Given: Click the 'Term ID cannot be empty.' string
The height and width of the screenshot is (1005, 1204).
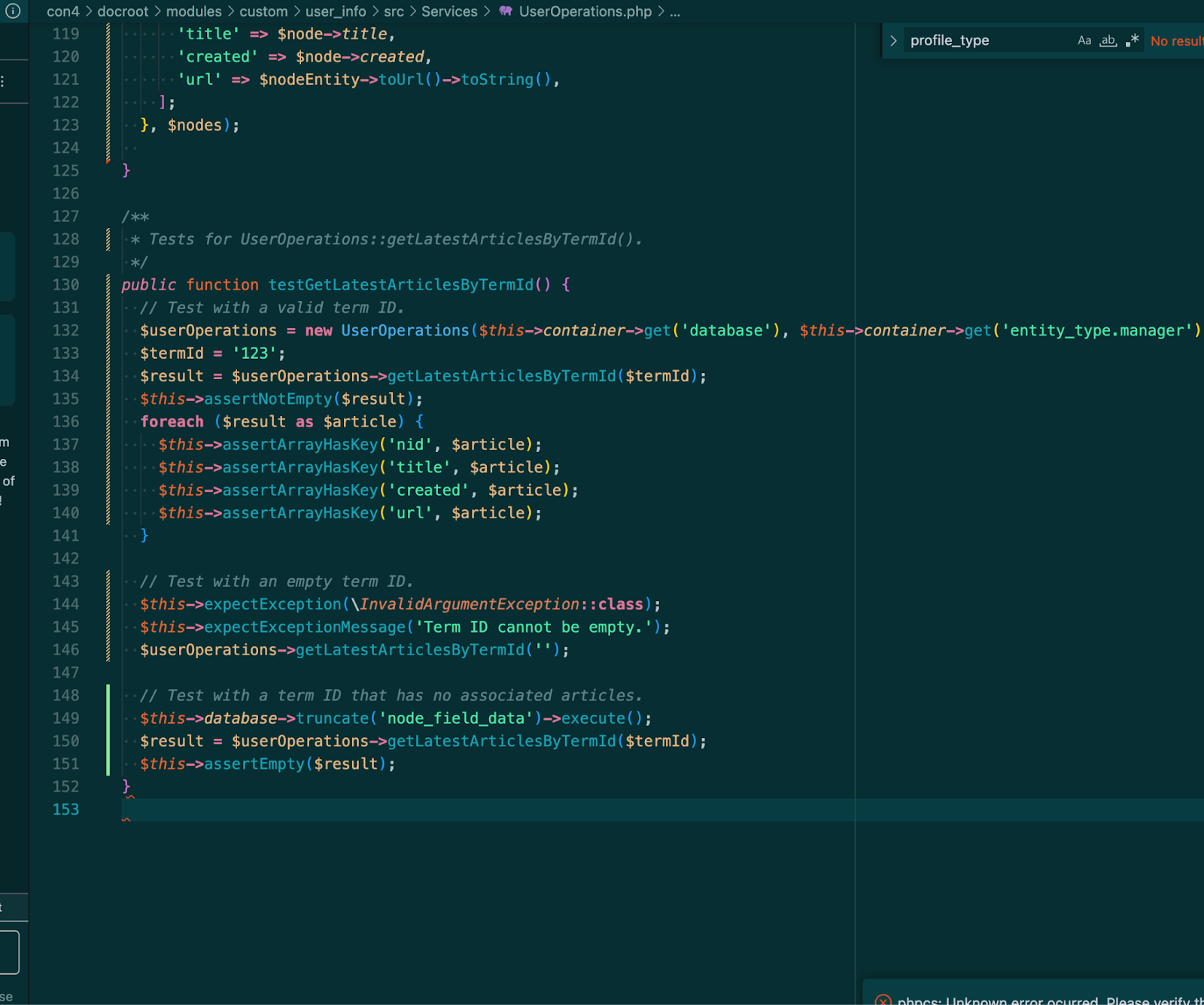Looking at the screenshot, I should tap(534, 627).
